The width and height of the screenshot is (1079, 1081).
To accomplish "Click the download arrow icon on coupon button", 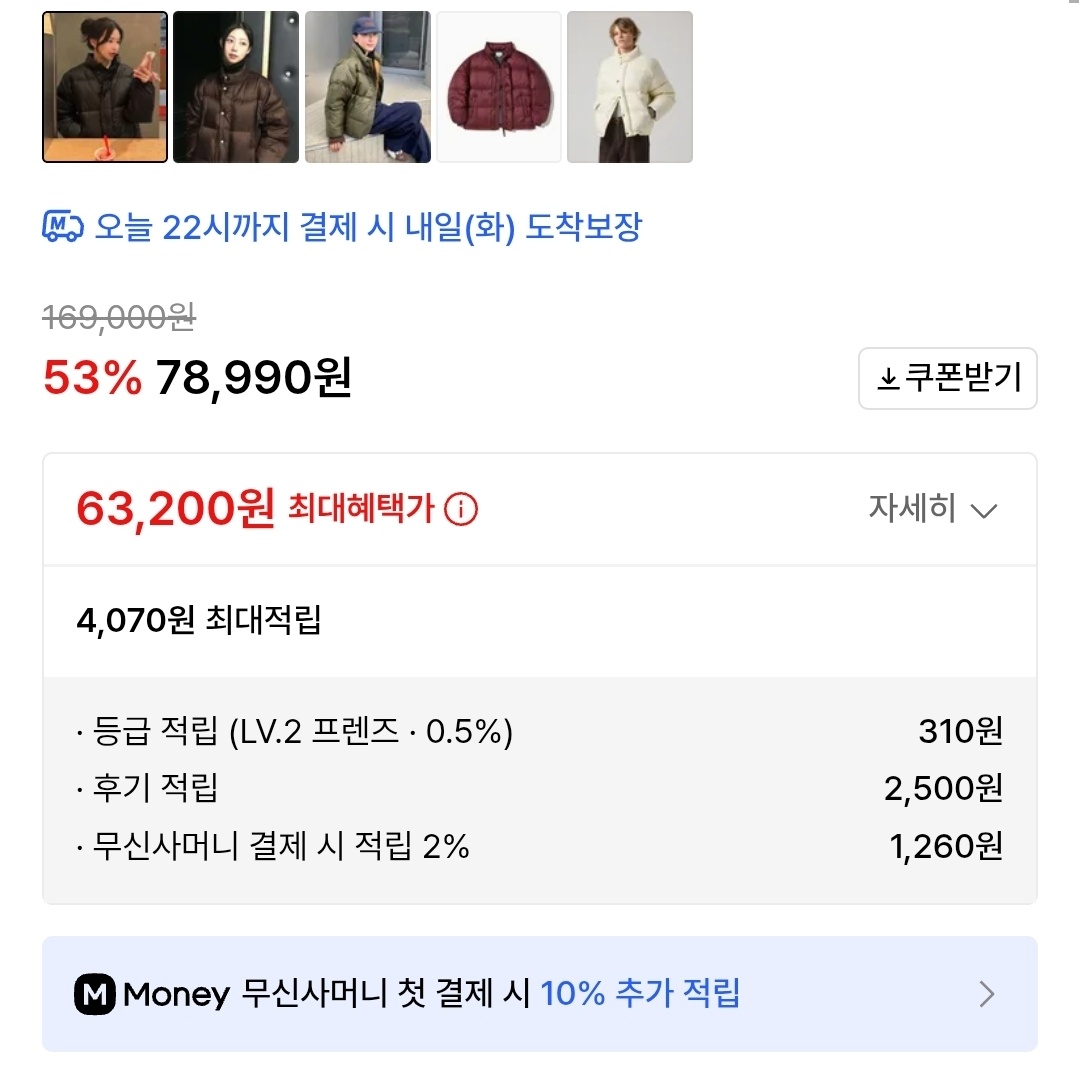I will [887, 380].
